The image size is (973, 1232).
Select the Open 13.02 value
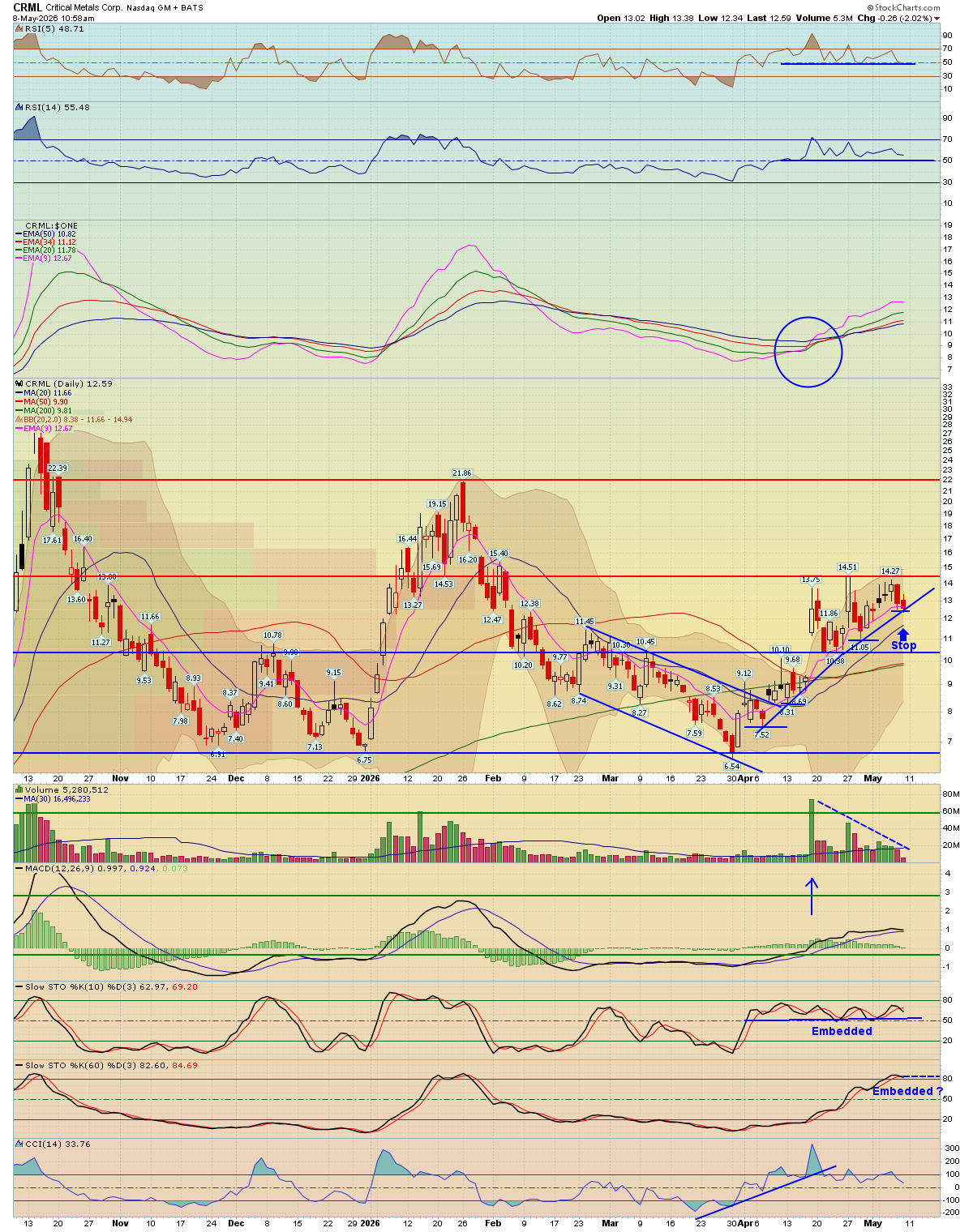pyautogui.click(x=620, y=18)
